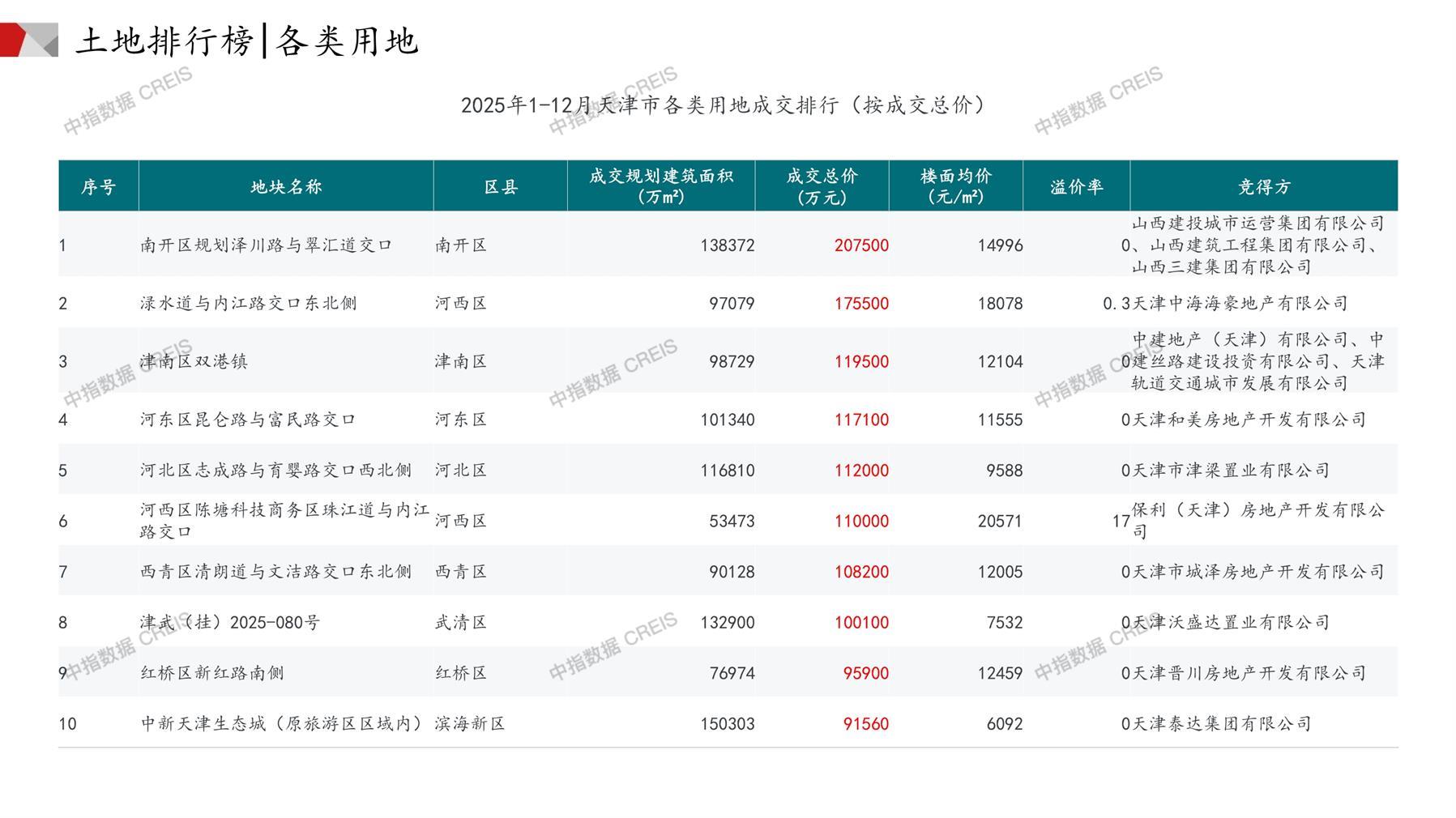This screenshot has height=818, width=1456.
Task: Click the chart subtitle 2025年1-12月天津市各类用地成交排行
Action: click(723, 105)
